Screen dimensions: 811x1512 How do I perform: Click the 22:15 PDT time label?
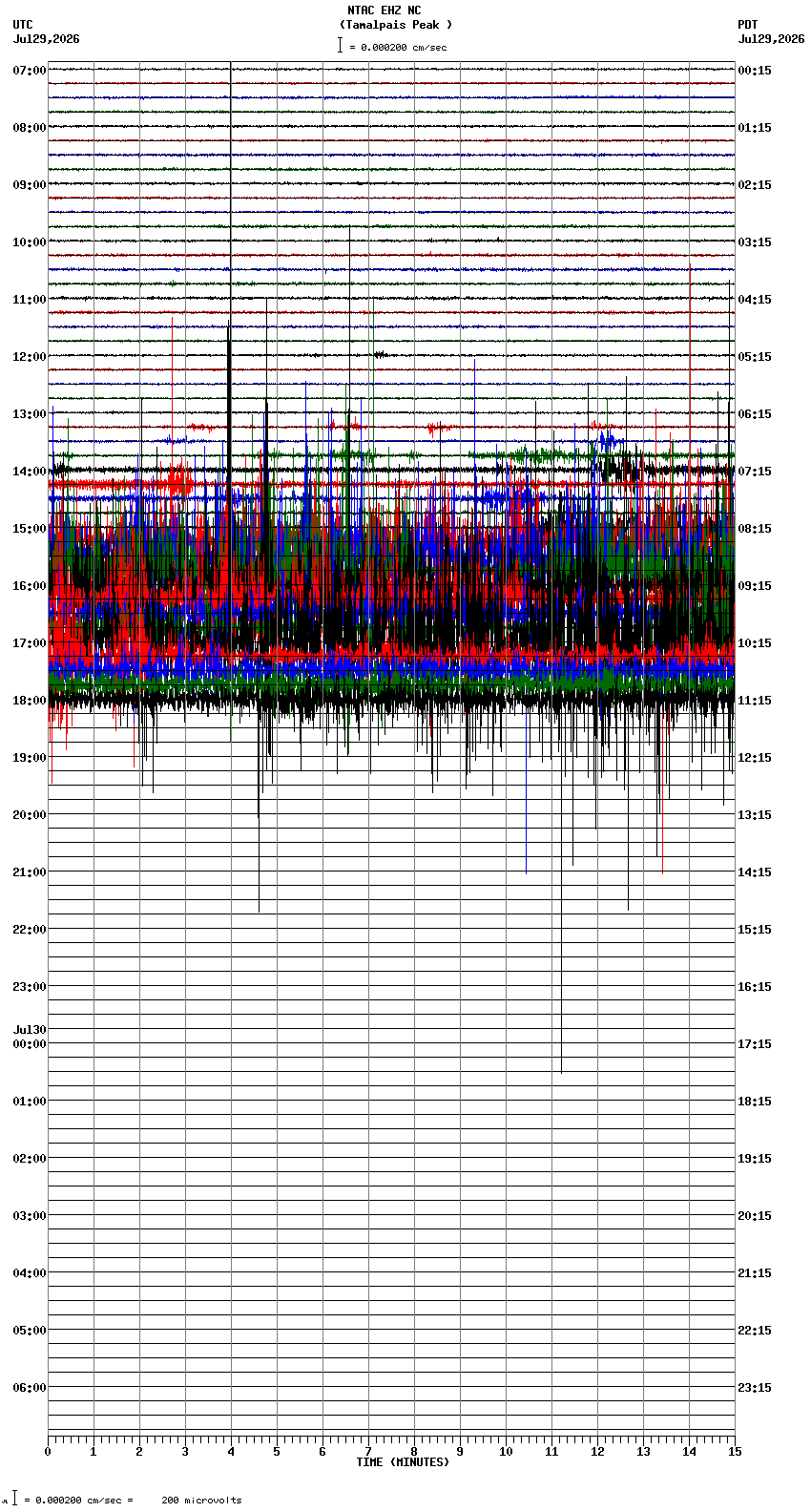tap(755, 1331)
